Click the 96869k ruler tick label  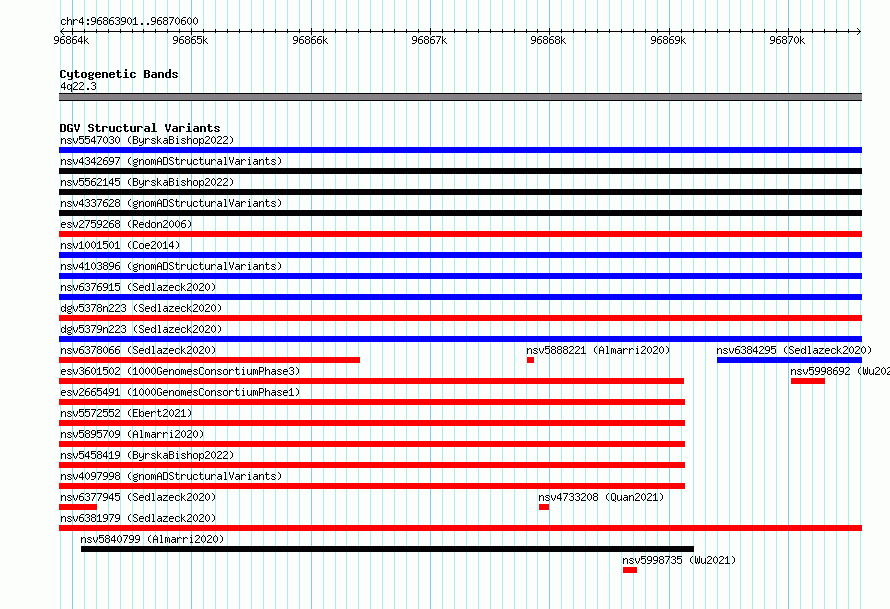tap(668, 40)
